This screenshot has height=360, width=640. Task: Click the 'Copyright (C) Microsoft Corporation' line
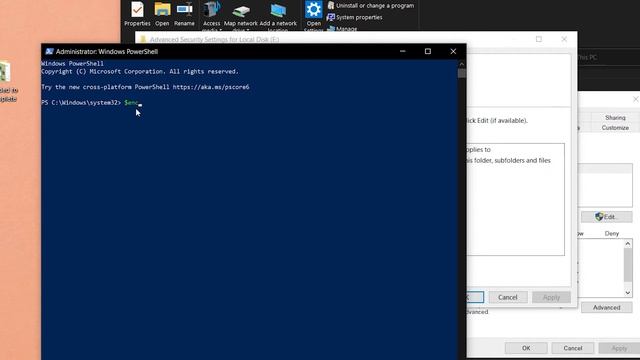click(x=140, y=71)
